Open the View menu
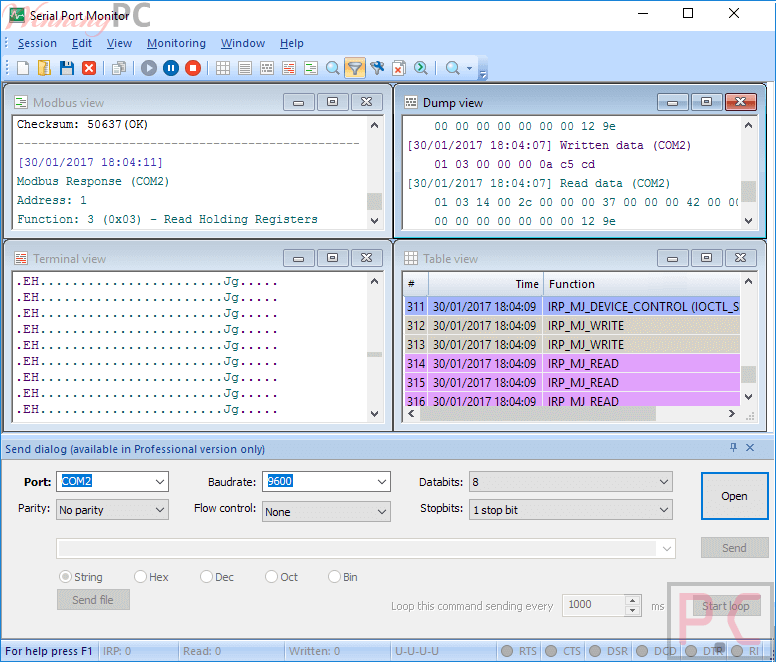The width and height of the screenshot is (776, 662). (x=119, y=44)
